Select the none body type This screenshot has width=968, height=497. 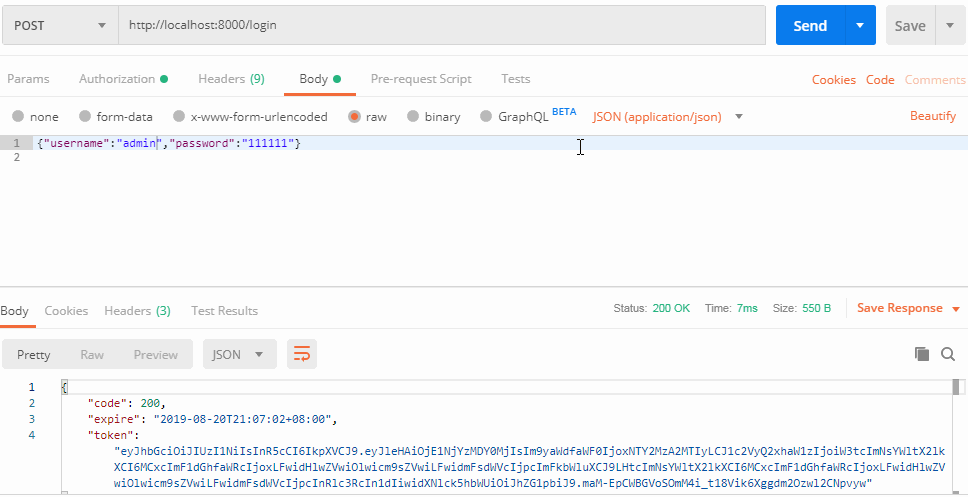click(x=35, y=117)
